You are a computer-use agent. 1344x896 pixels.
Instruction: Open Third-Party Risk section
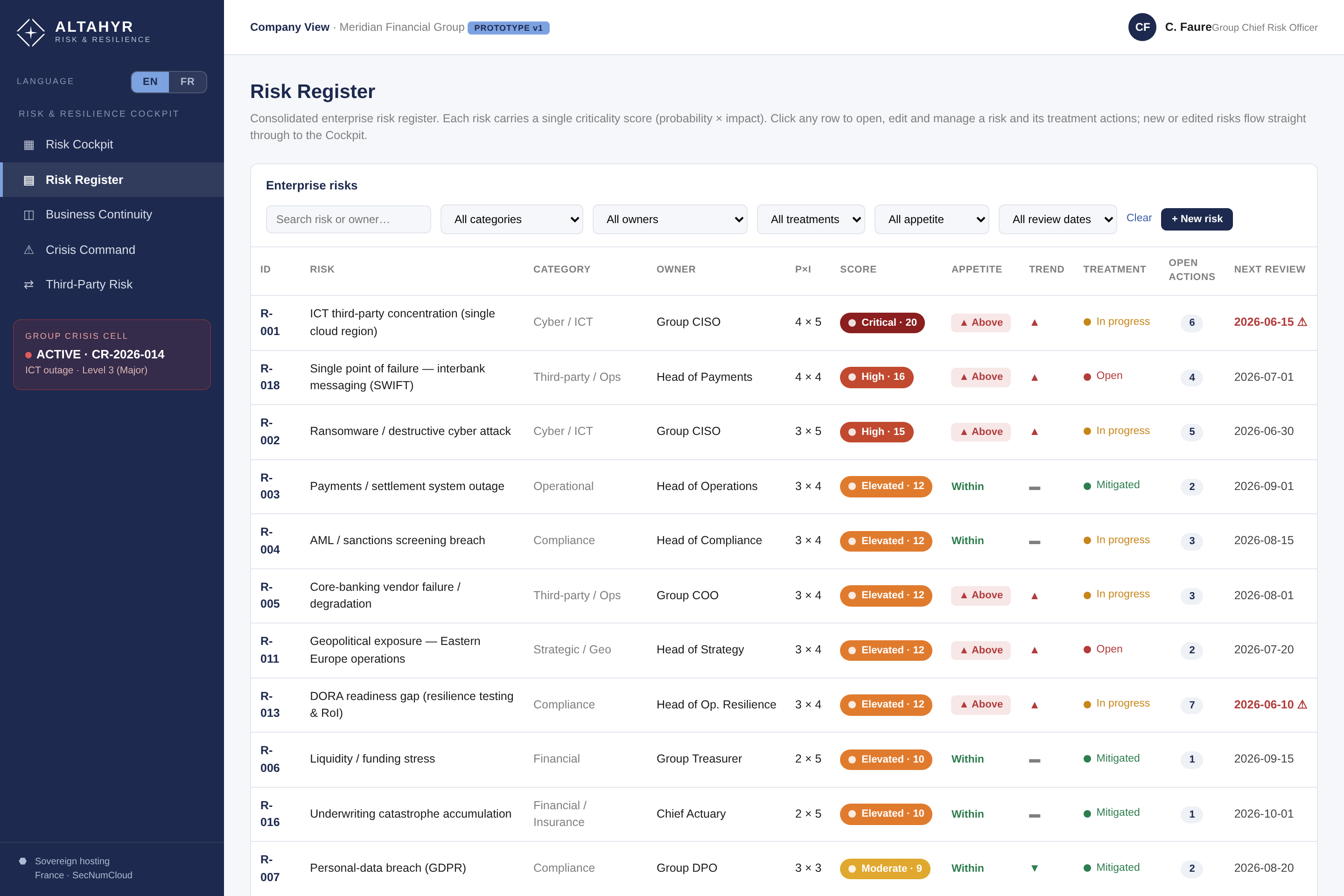pyautogui.click(x=112, y=285)
